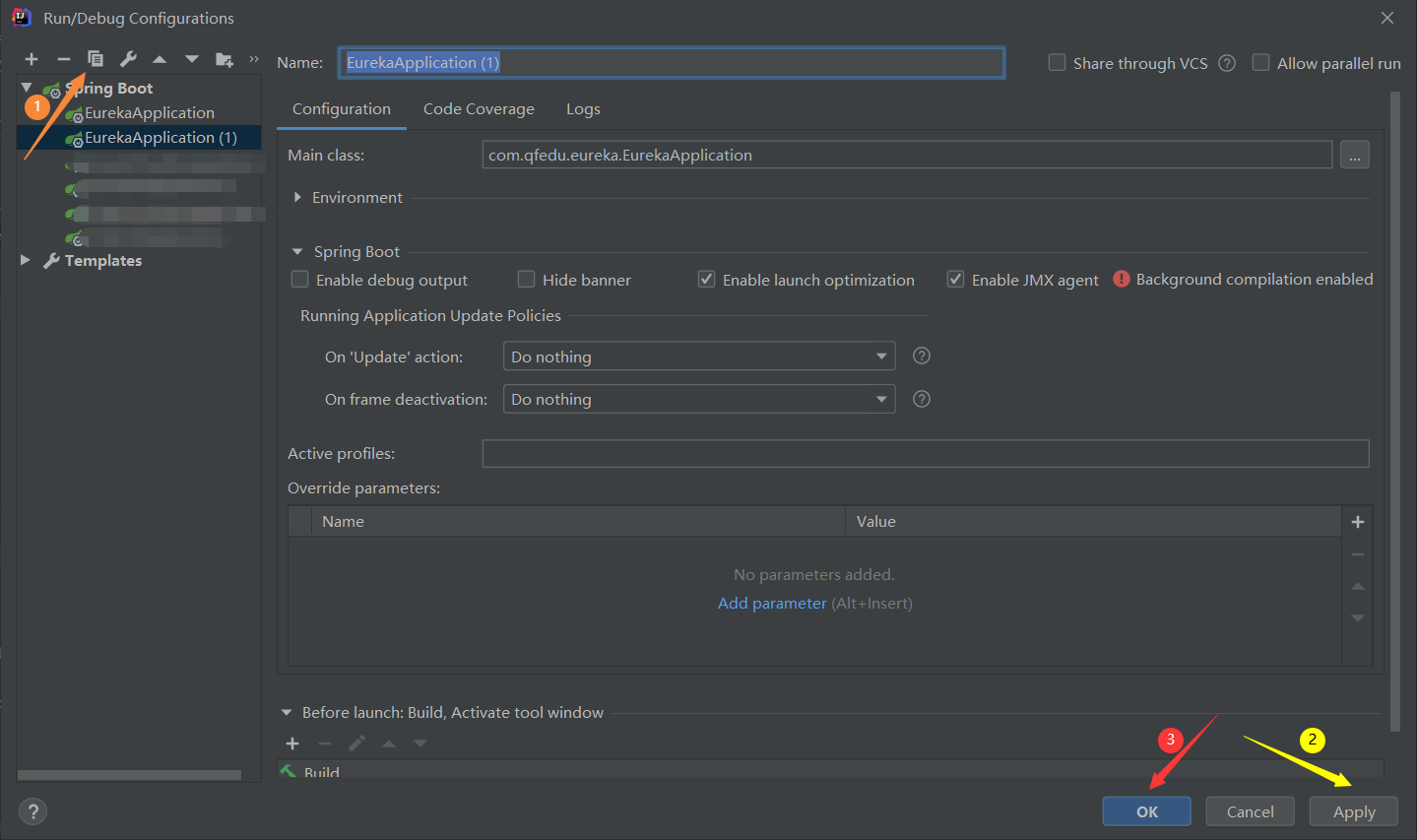This screenshot has width=1417, height=840.
Task: Remove the selected configuration
Action: pos(64,60)
